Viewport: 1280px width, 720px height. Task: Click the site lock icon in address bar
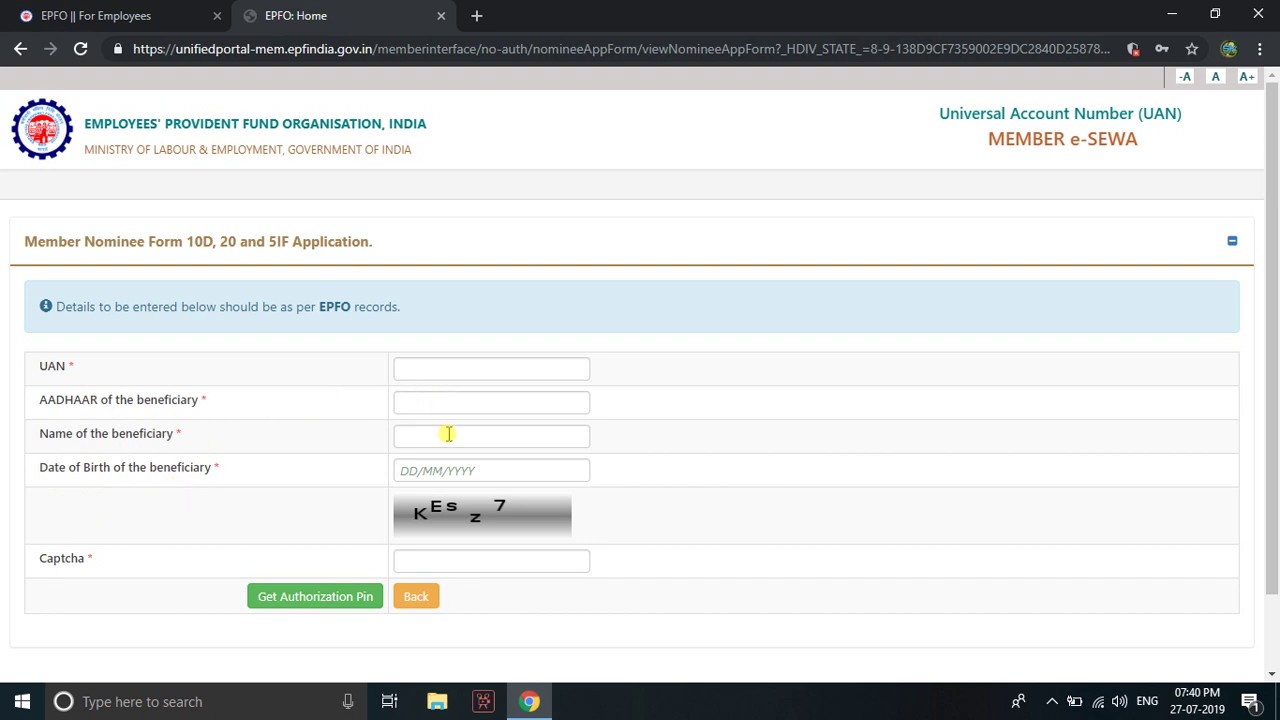(118, 49)
